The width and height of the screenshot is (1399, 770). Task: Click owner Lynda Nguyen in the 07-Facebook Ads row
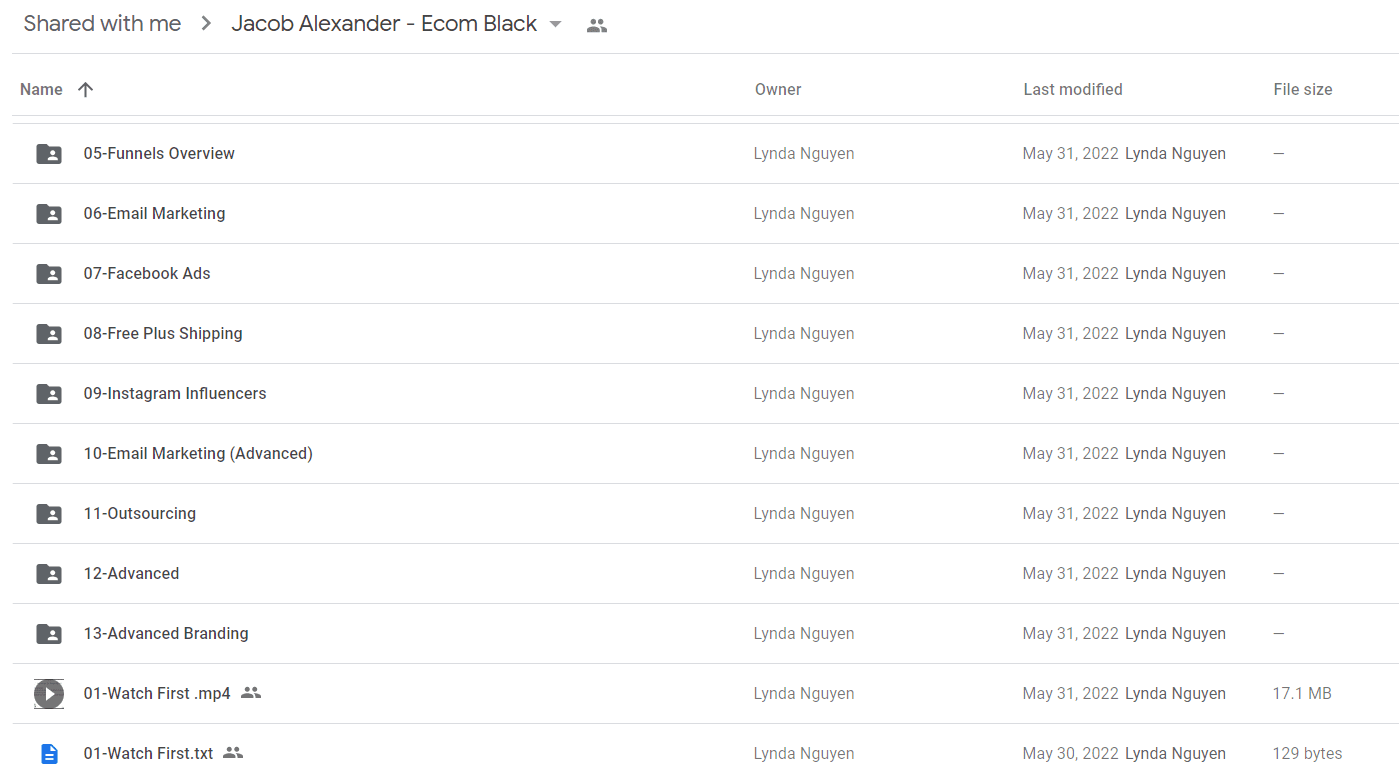pos(804,273)
